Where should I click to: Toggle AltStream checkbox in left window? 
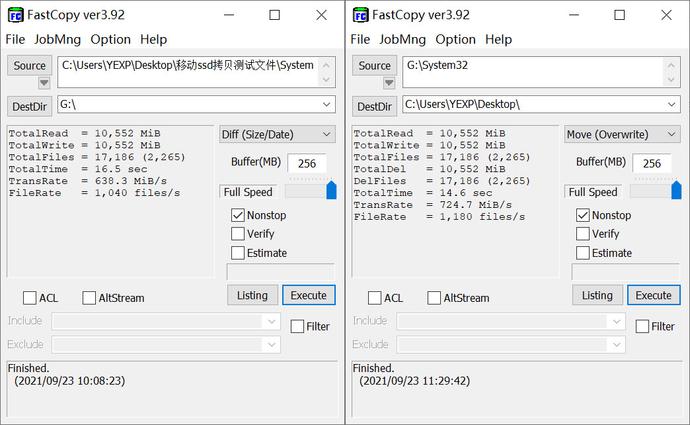pos(89,298)
